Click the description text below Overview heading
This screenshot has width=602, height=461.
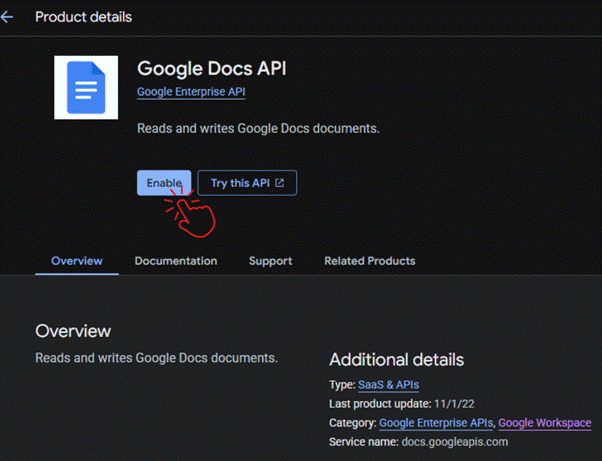coord(156,357)
